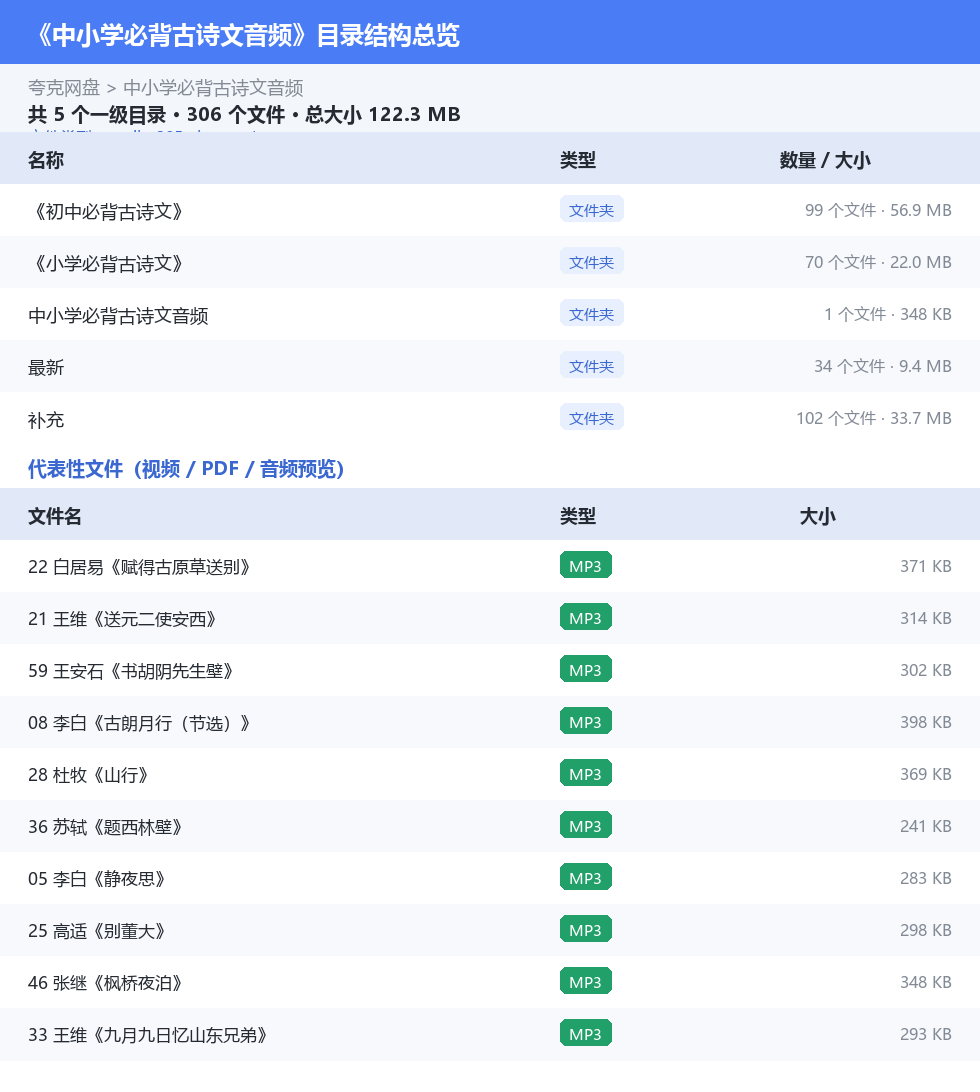This screenshot has height=1092, width=980.
Task: Click the 293 KB size value
Action: pos(926,1034)
